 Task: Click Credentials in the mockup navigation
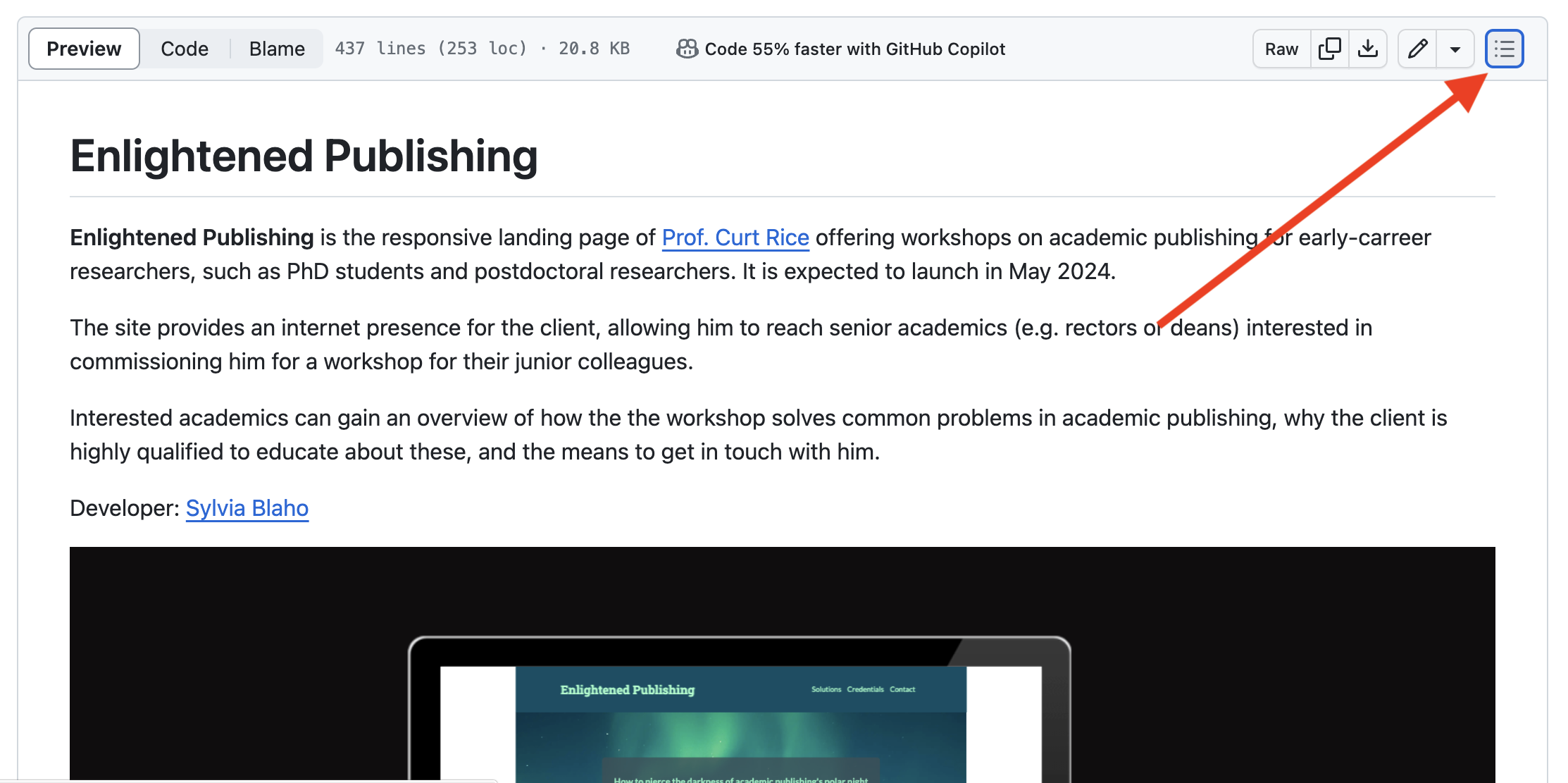pos(865,689)
